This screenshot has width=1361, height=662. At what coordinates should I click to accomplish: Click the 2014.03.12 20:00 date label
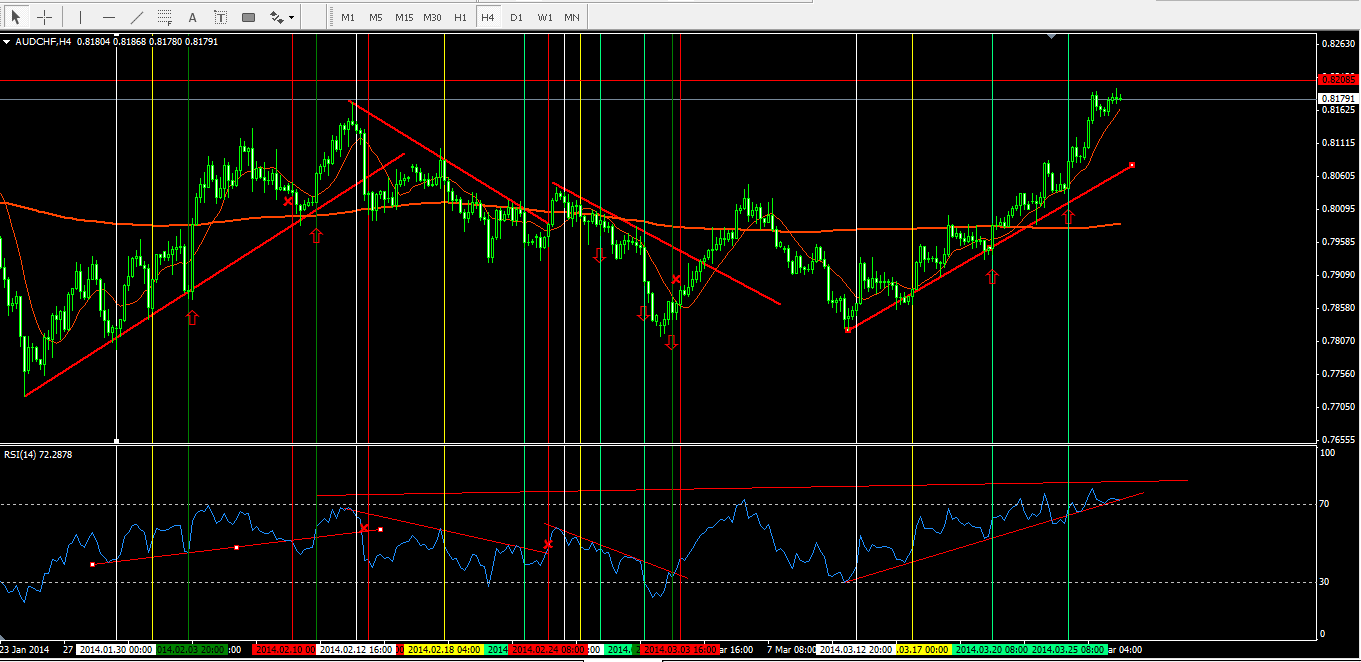(x=856, y=649)
